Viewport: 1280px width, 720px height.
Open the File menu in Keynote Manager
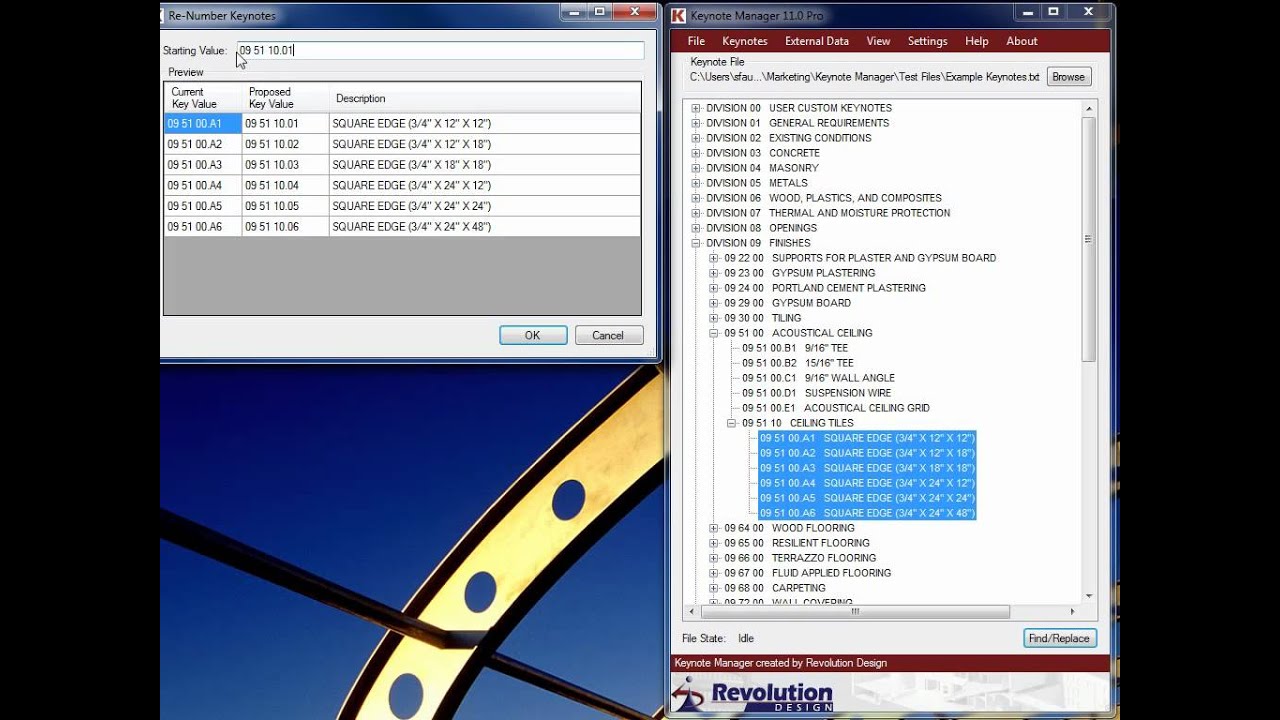click(x=696, y=41)
